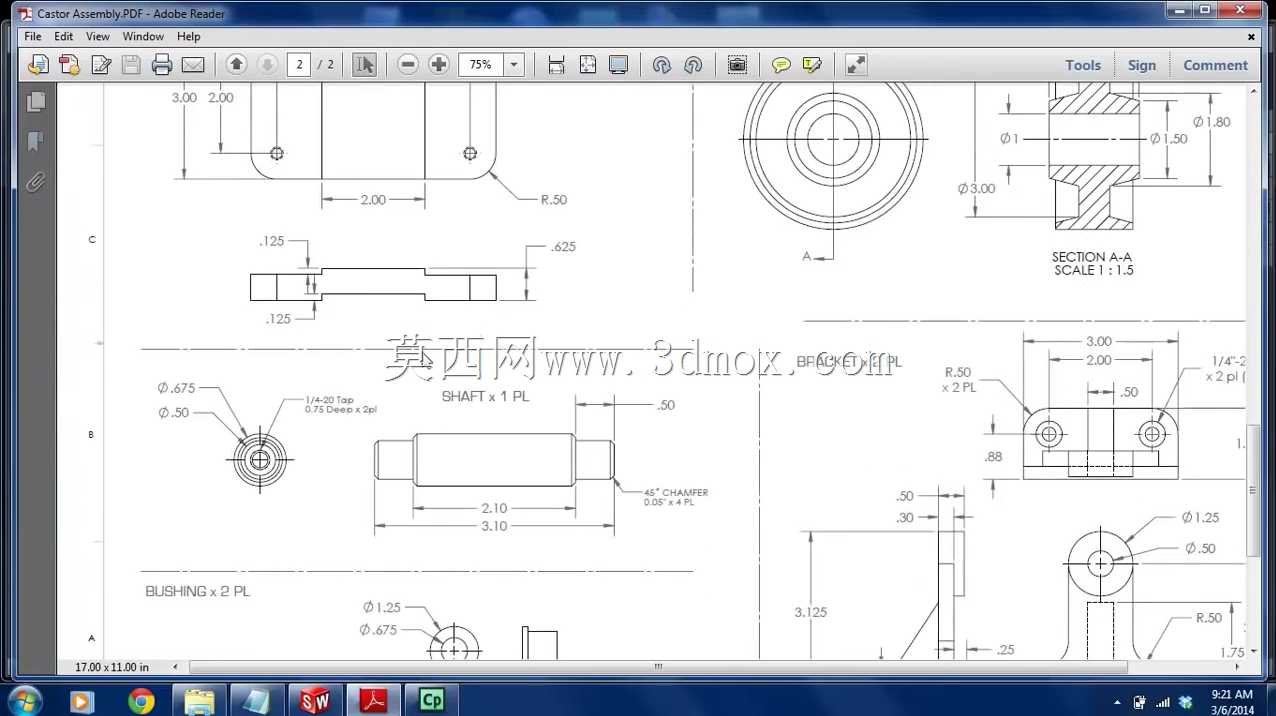Viewport: 1276px width, 716px height.
Task: Open the Windows Start menu
Action: click(x=23, y=701)
